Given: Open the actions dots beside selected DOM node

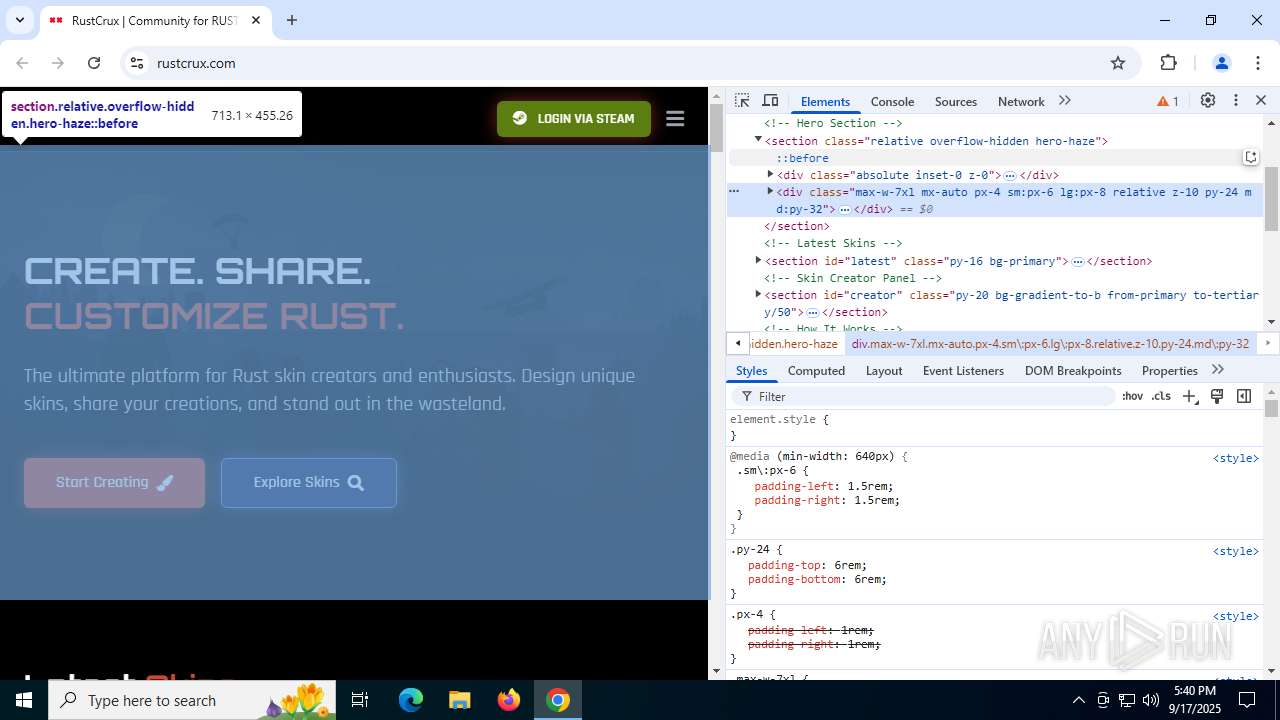Looking at the screenshot, I should click(x=734, y=191).
